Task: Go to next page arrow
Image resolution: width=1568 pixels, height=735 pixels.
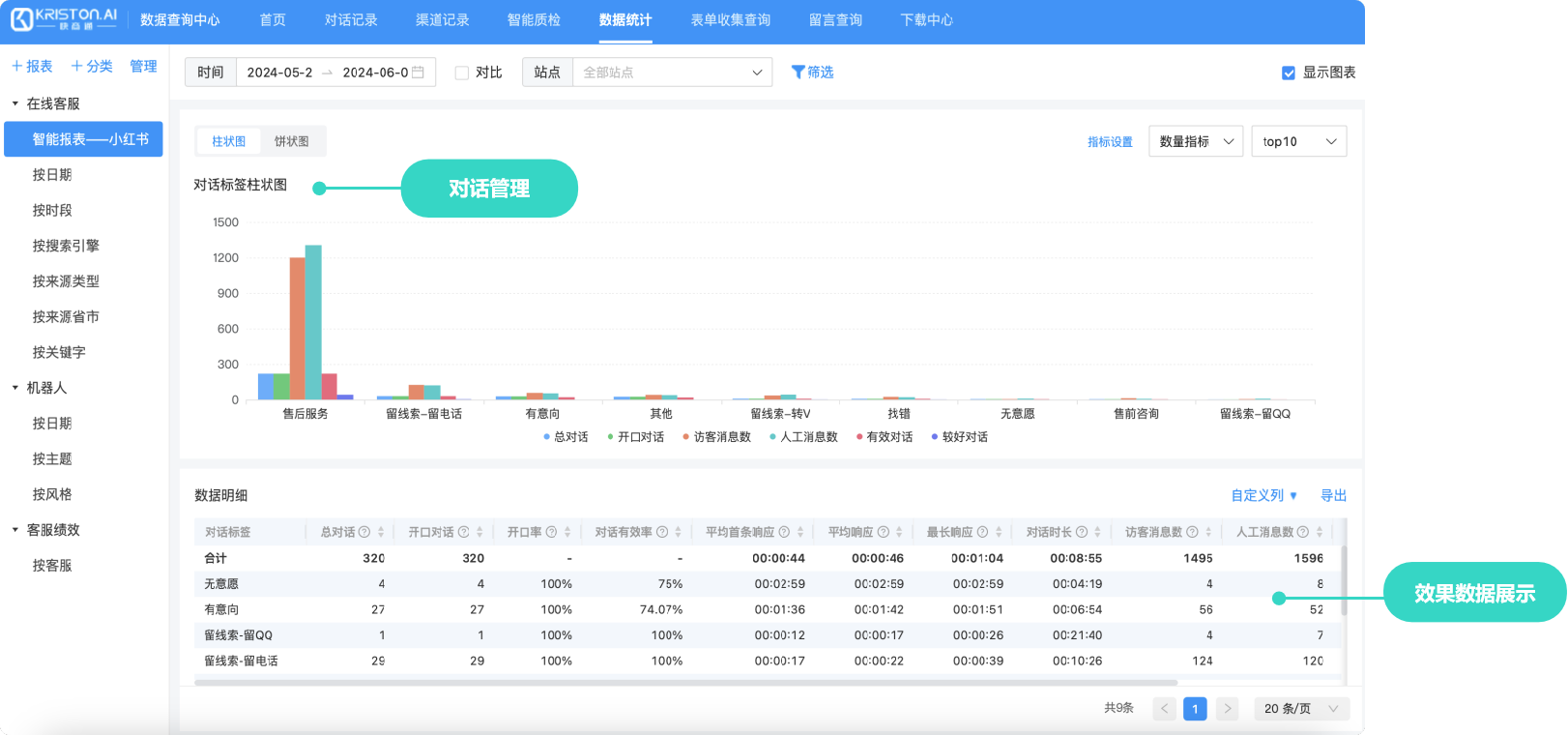Action: coord(1227,709)
